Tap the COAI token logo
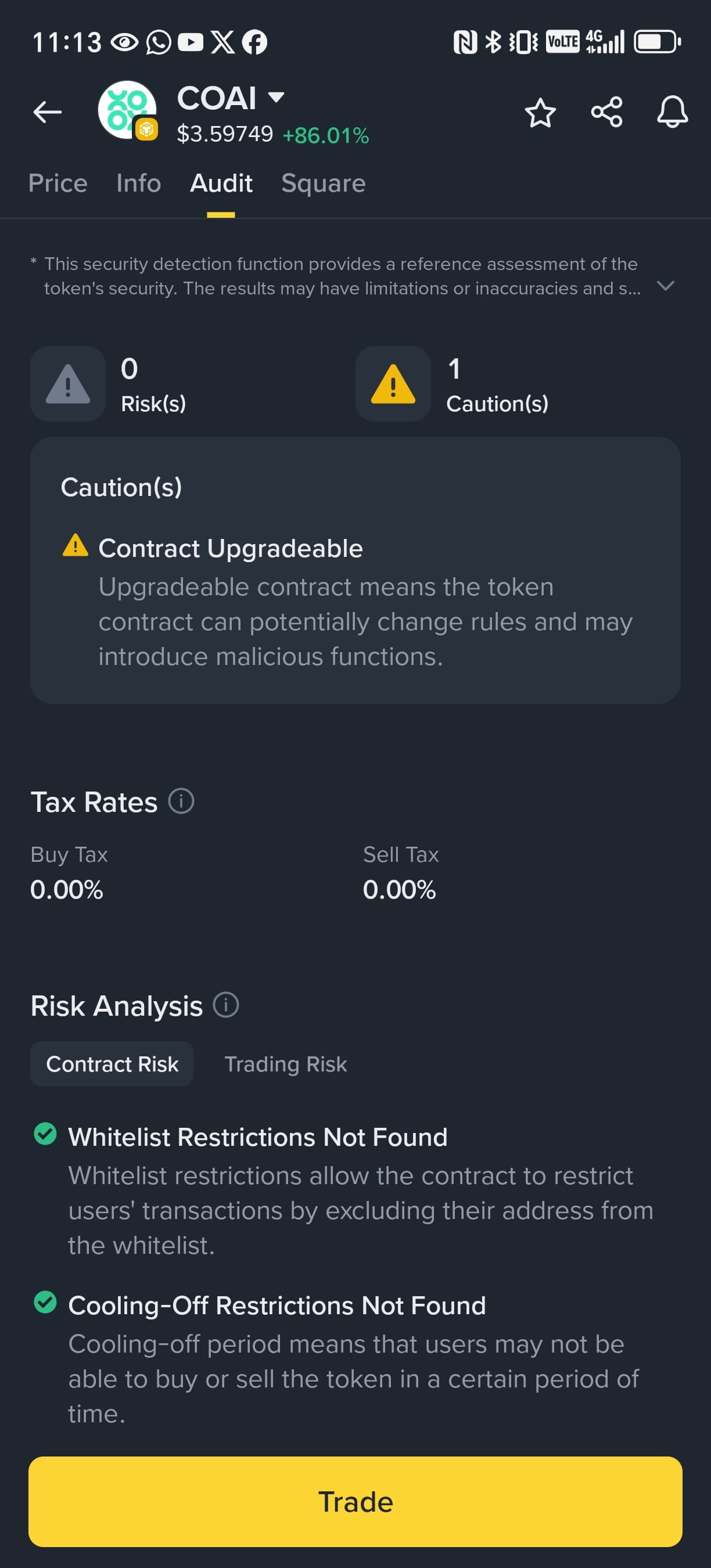Viewport: 711px width, 1568px height. [127, 110]
